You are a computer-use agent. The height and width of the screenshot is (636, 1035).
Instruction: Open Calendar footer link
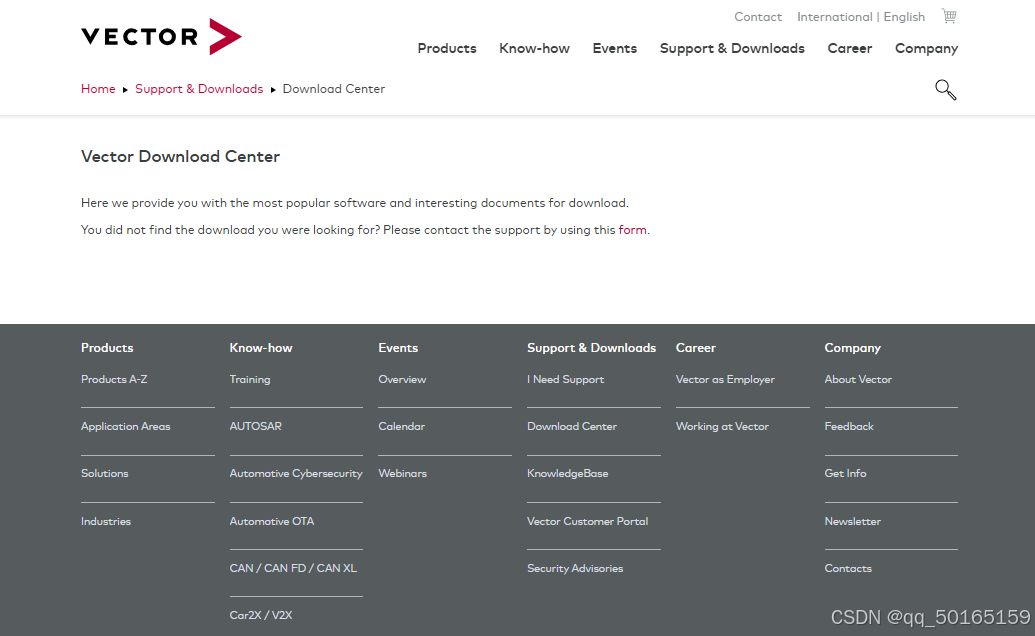401,426
